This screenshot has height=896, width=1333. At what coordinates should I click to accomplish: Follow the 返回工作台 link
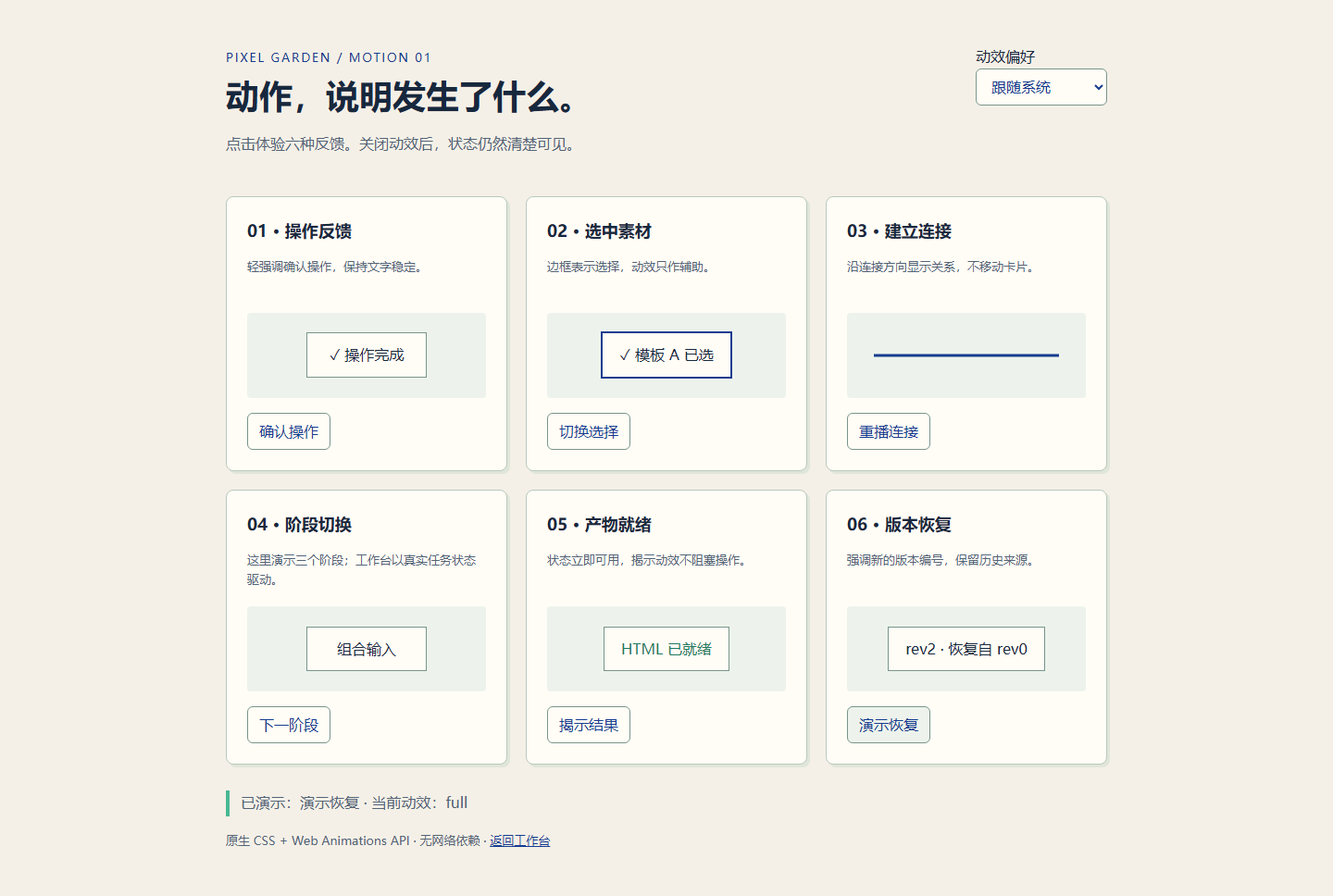coord(519,840)
